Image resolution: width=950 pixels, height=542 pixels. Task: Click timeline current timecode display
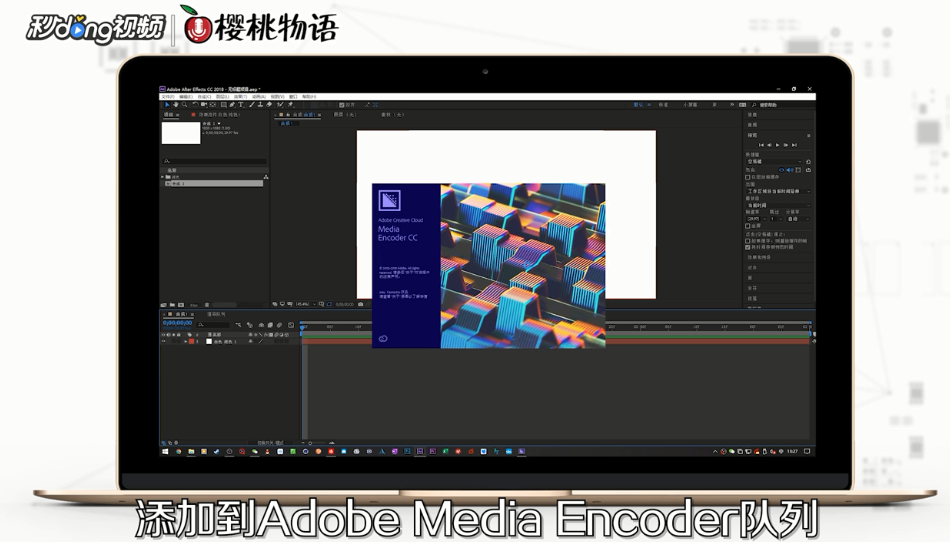coord(178,323)
